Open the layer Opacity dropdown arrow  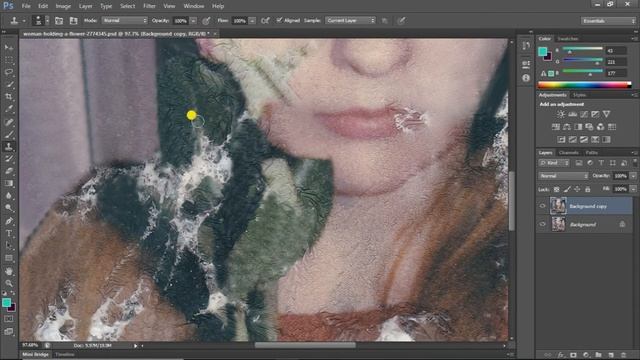coord(633,176)
